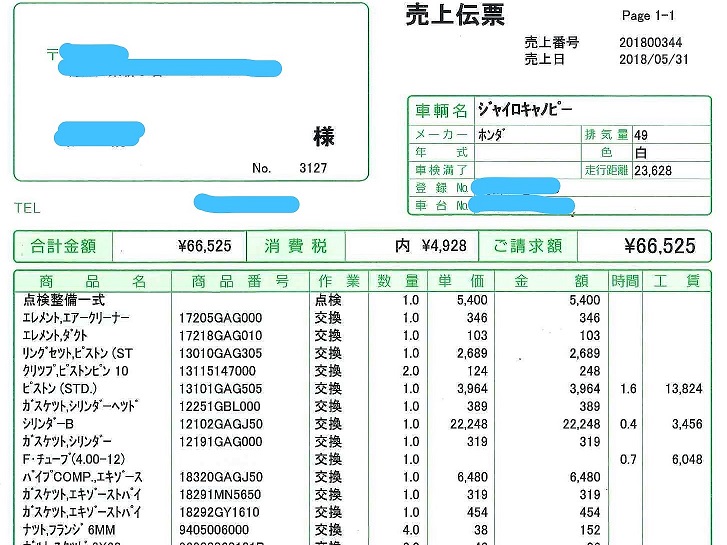The image size is (727, 545).
Task: Click the customer number 3127
Action: click(313, 168)
